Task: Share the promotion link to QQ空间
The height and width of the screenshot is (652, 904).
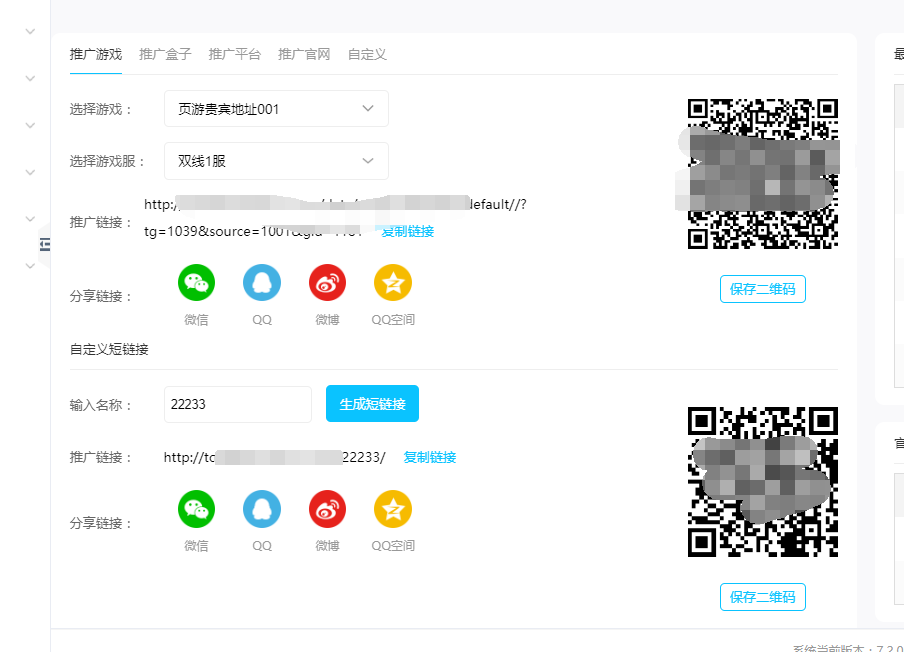Action: (x=392, y=283)
